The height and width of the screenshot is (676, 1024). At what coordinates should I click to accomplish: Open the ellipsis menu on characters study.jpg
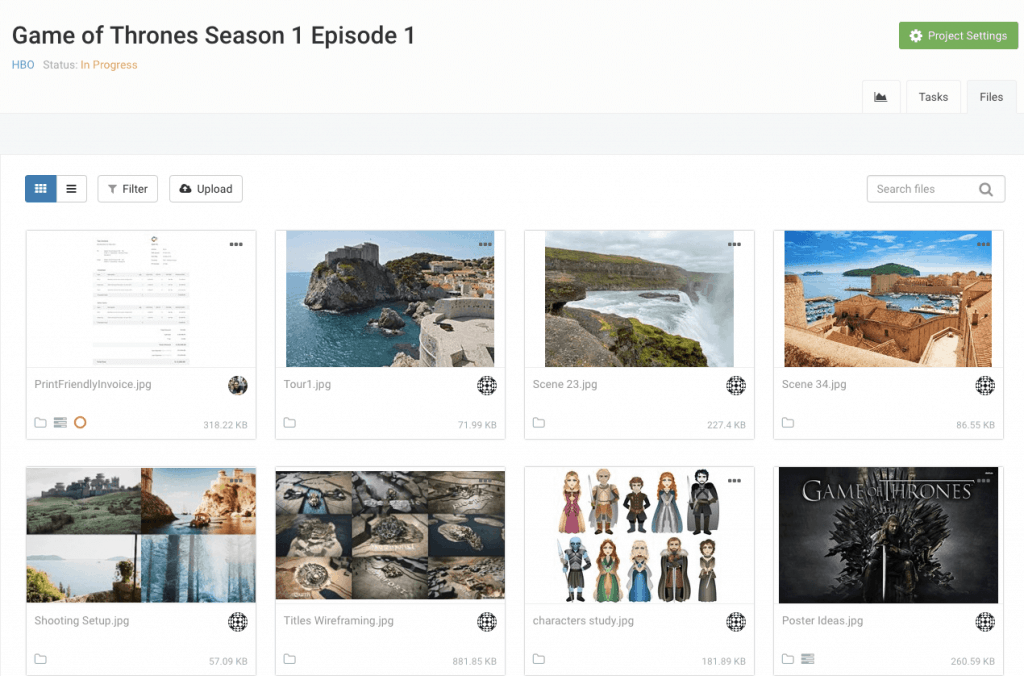pos(733,480)
